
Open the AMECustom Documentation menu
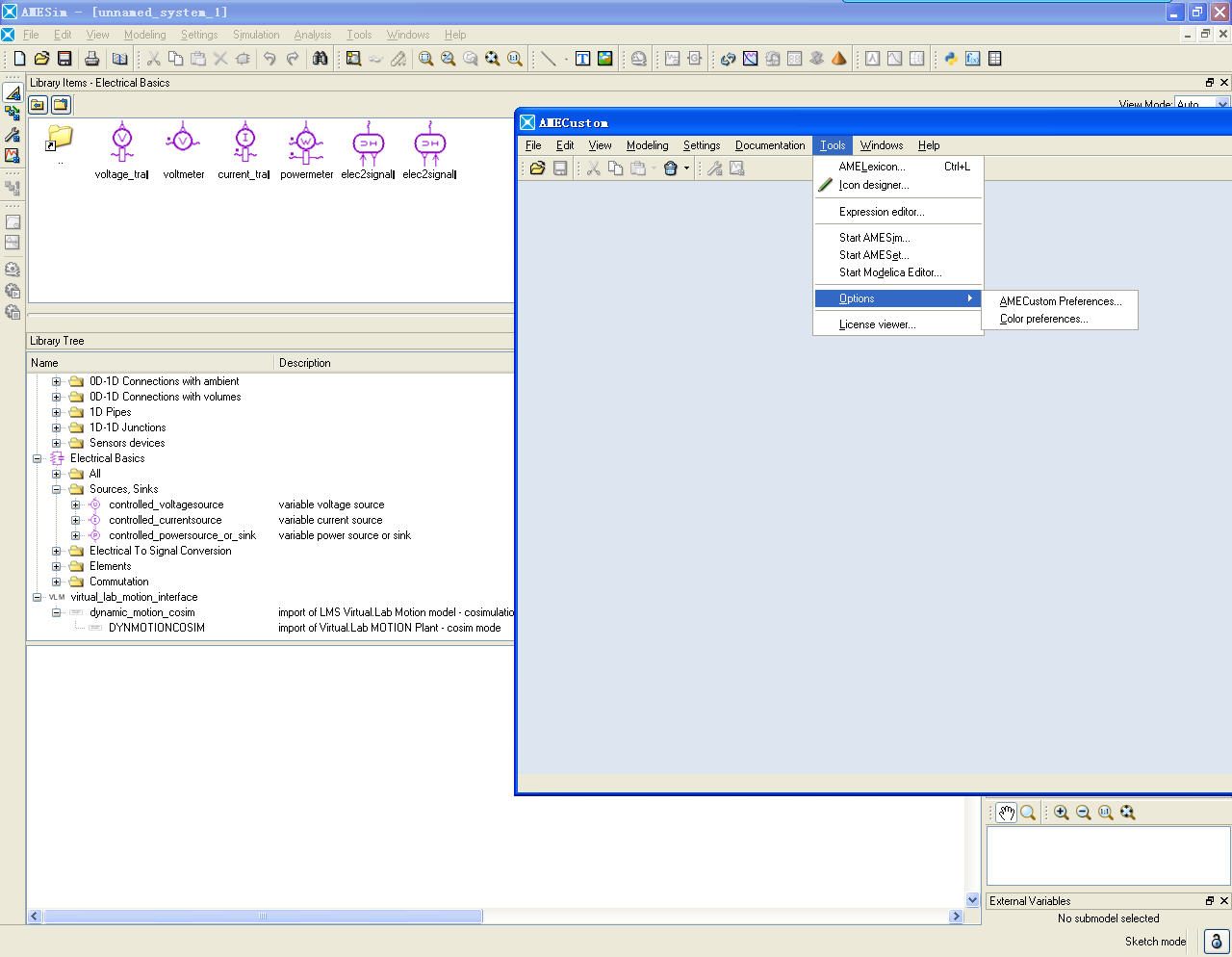[770, 145]
